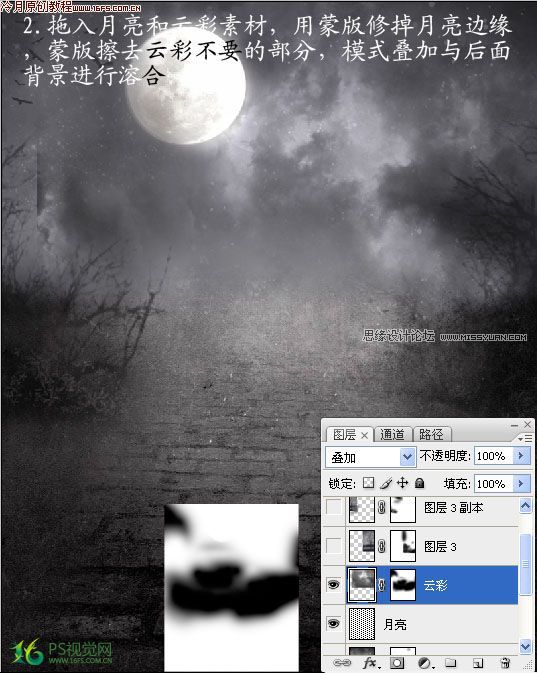This screenshot has height=673, width=537.
Task: Open the 叠加 blend mode dropdown
Action: pos(370,457)
